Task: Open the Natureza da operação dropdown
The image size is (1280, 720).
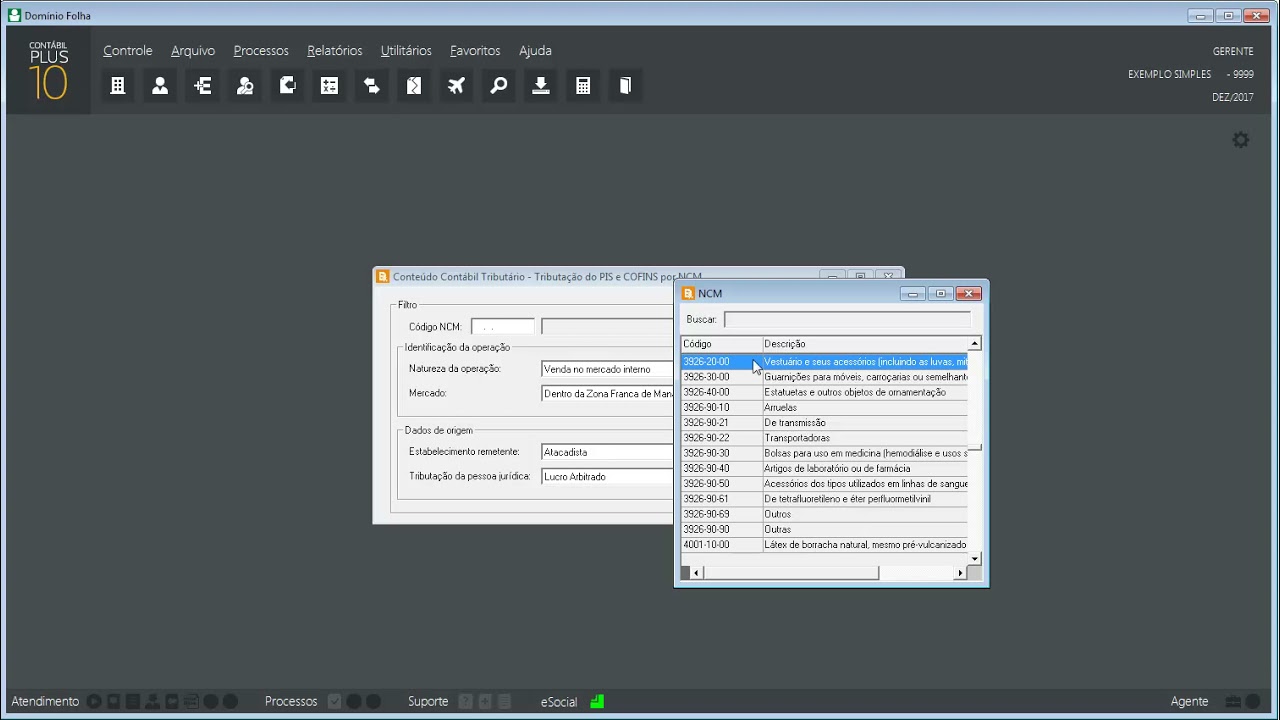Action: coord(608,369)
